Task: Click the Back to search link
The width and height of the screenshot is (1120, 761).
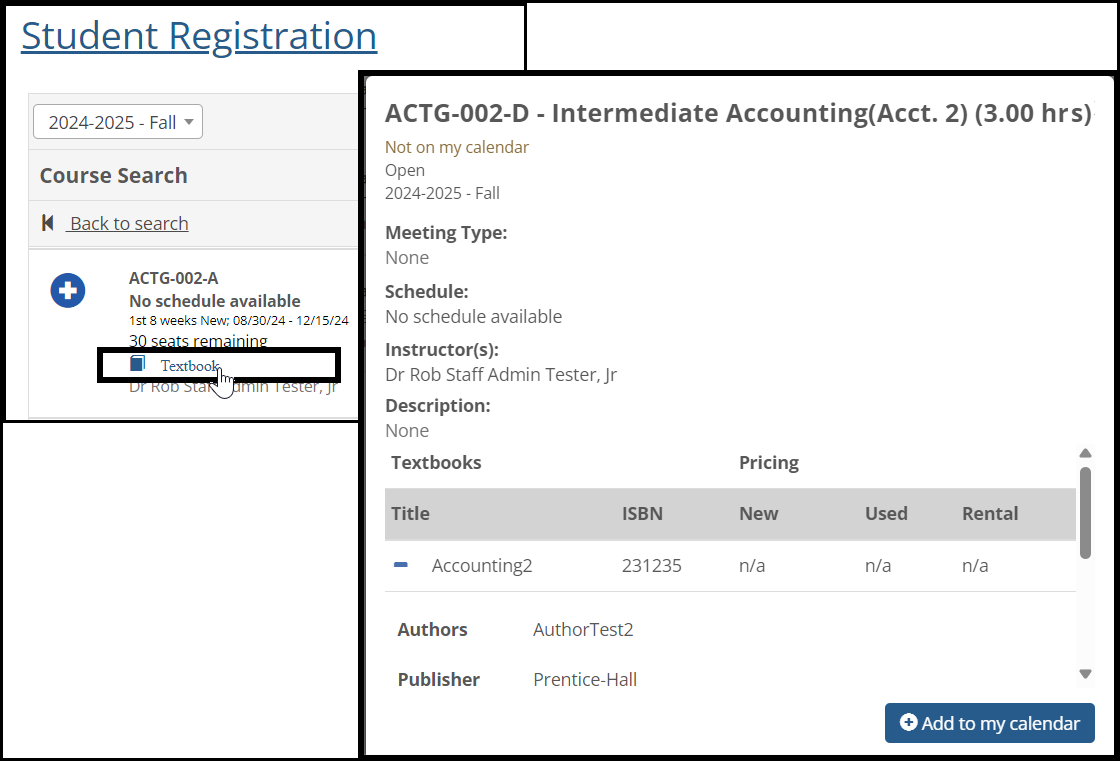Action: tap(128, 223)
